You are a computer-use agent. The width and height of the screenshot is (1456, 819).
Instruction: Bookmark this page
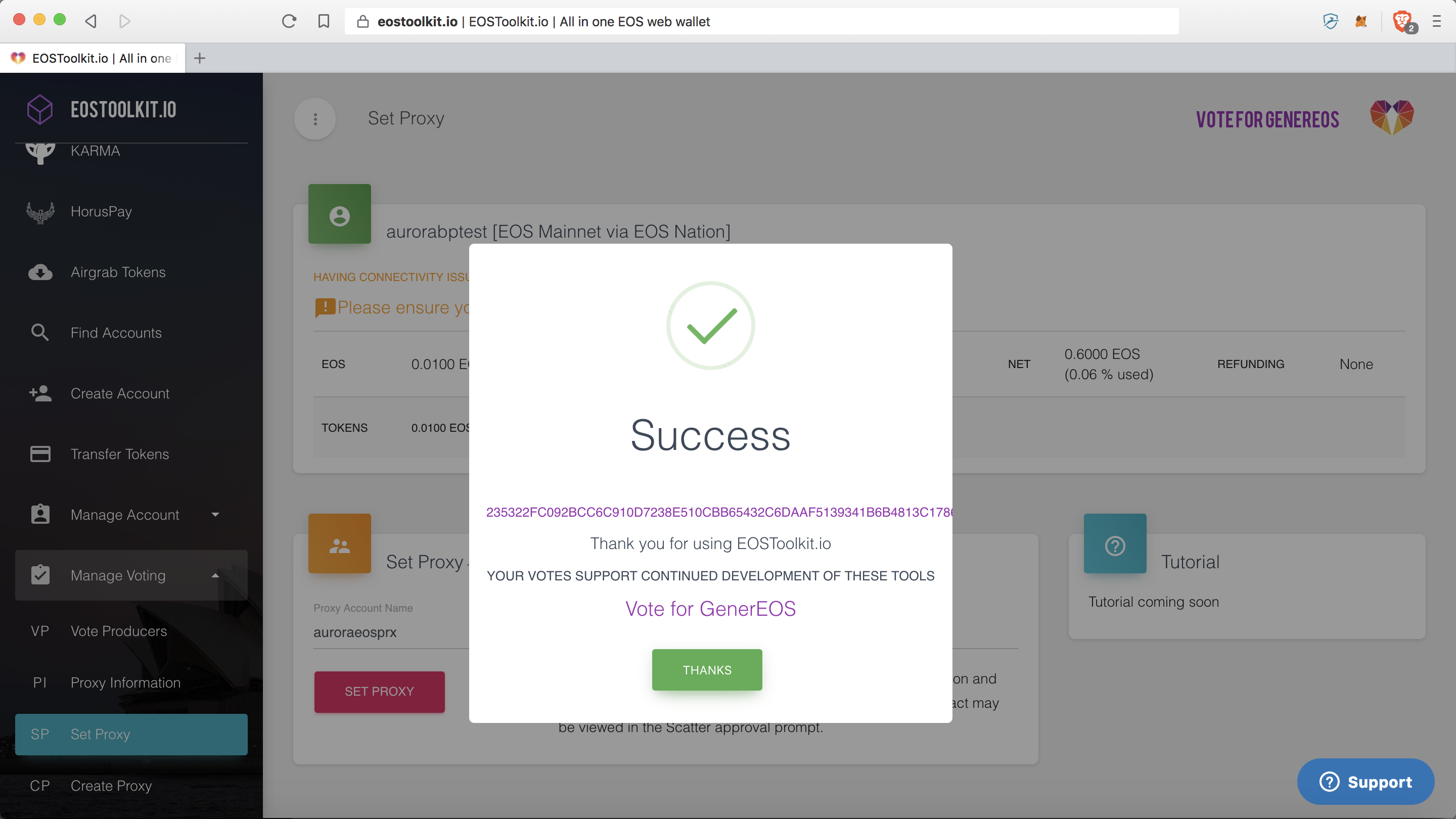click(324, 21)
